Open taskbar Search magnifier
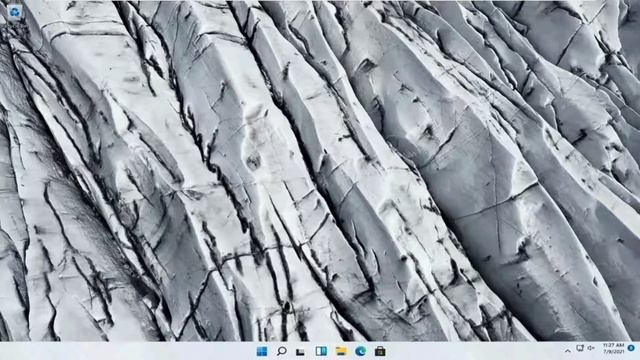The width and height of the screenshot is (640, 360). click(x=281, y=351)
